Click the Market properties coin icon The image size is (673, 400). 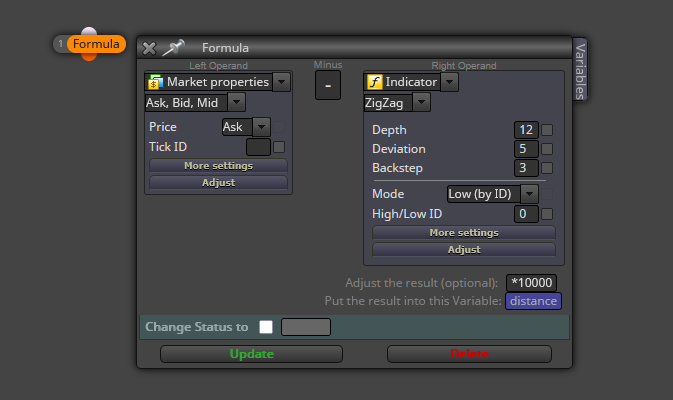155,82
